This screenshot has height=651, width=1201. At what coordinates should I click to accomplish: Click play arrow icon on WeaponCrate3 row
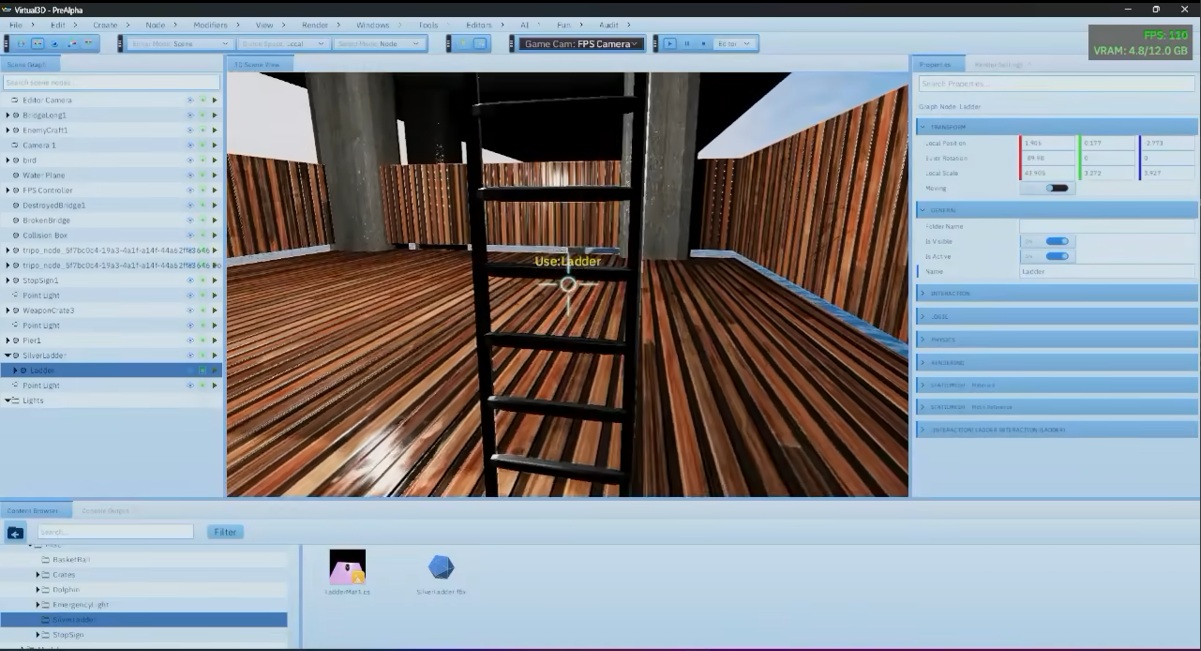click(214, 310)
